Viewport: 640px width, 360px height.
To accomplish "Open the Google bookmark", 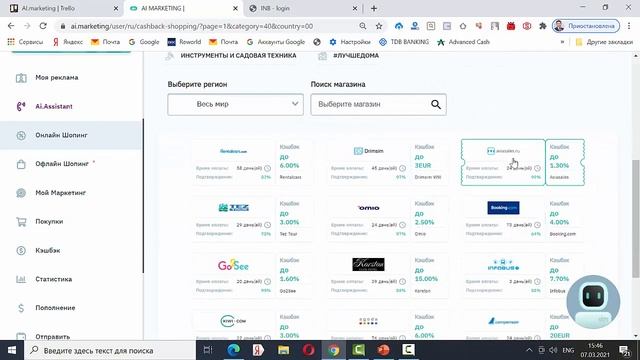I will [144, 42].
